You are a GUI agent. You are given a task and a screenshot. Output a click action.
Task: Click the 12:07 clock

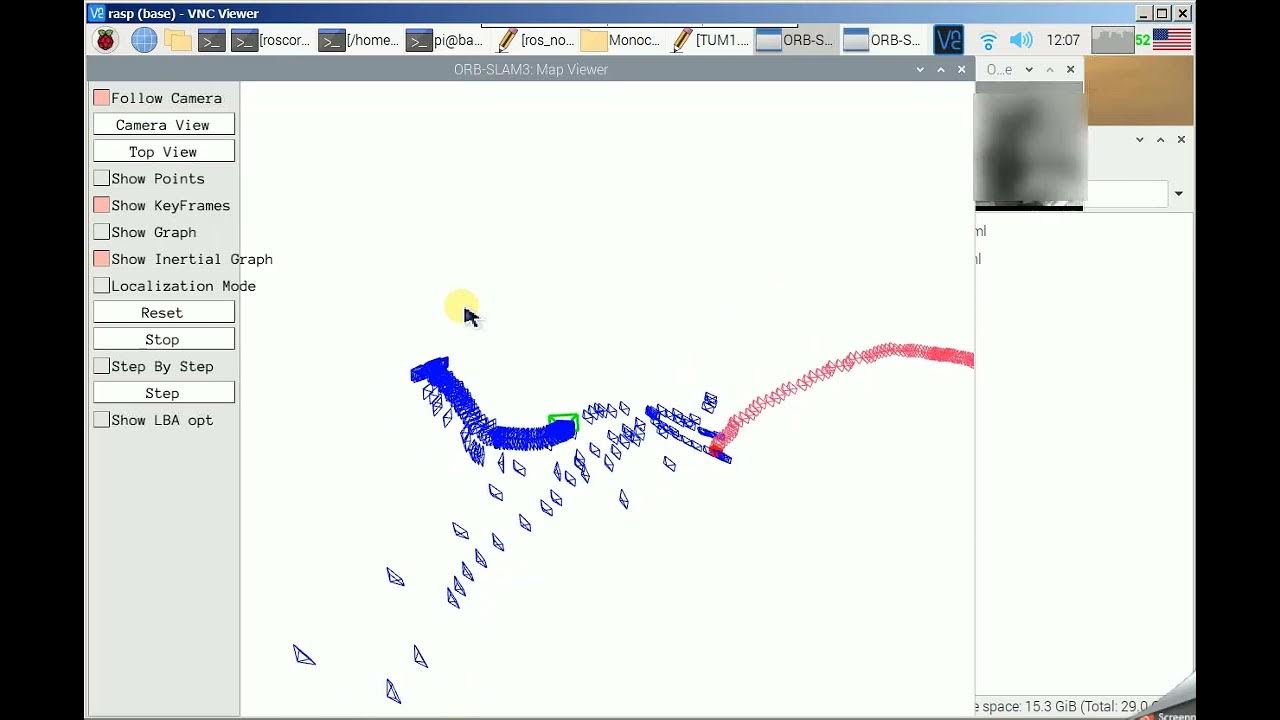[1062, 40]
